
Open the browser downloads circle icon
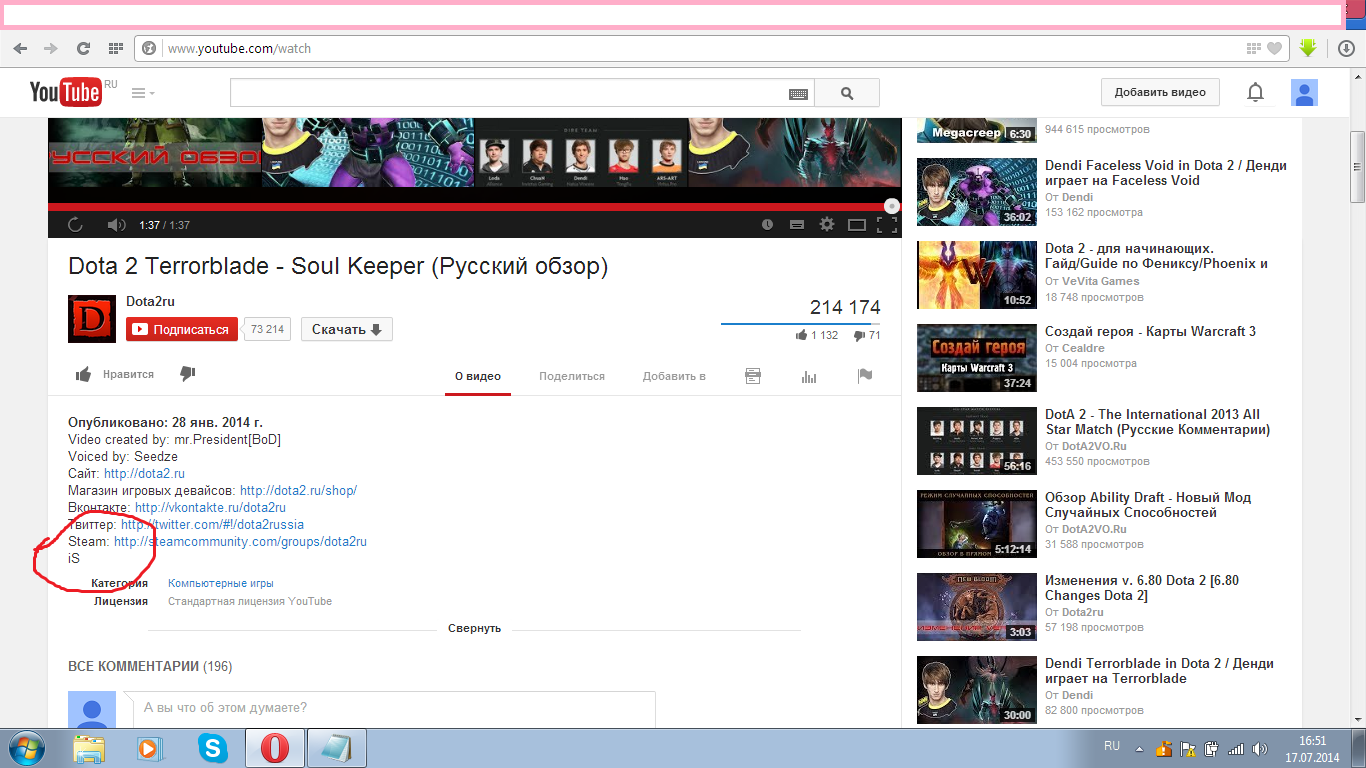pyautogui.click(x=1346, y=48)
